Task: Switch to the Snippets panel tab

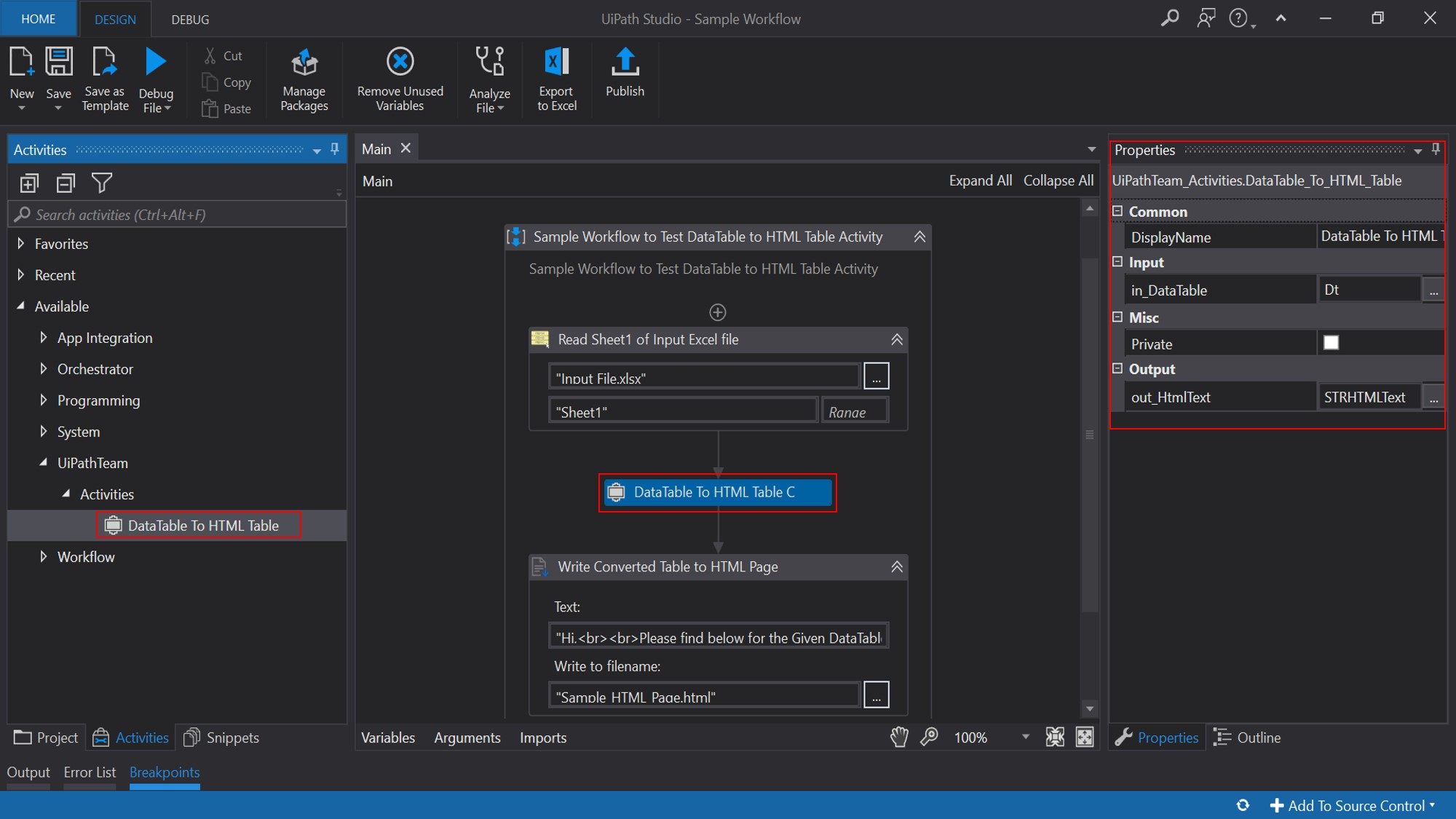Action: pos(222,737)
